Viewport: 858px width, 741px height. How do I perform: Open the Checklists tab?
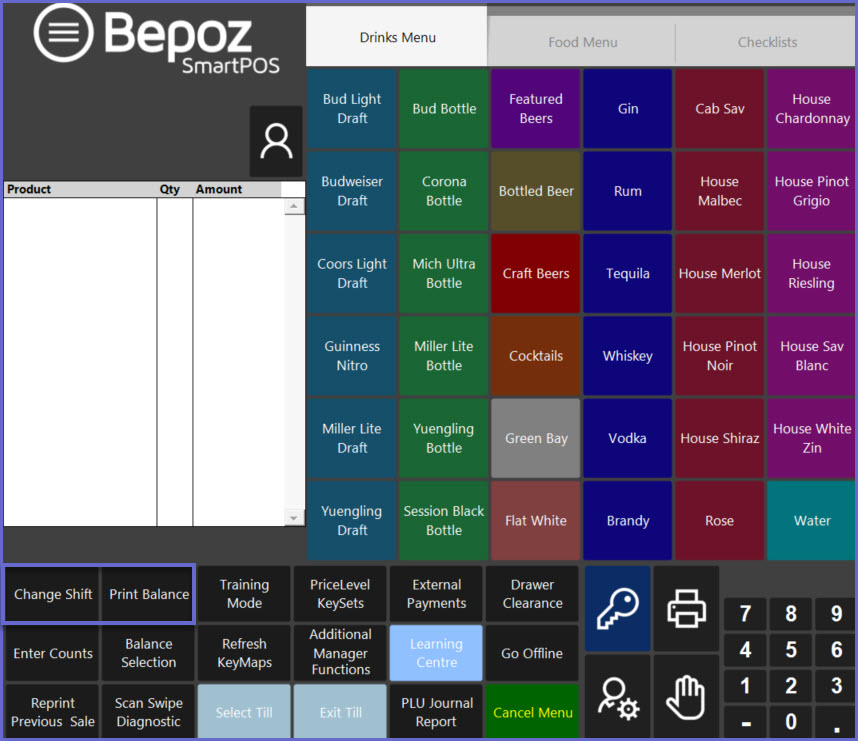767,42
